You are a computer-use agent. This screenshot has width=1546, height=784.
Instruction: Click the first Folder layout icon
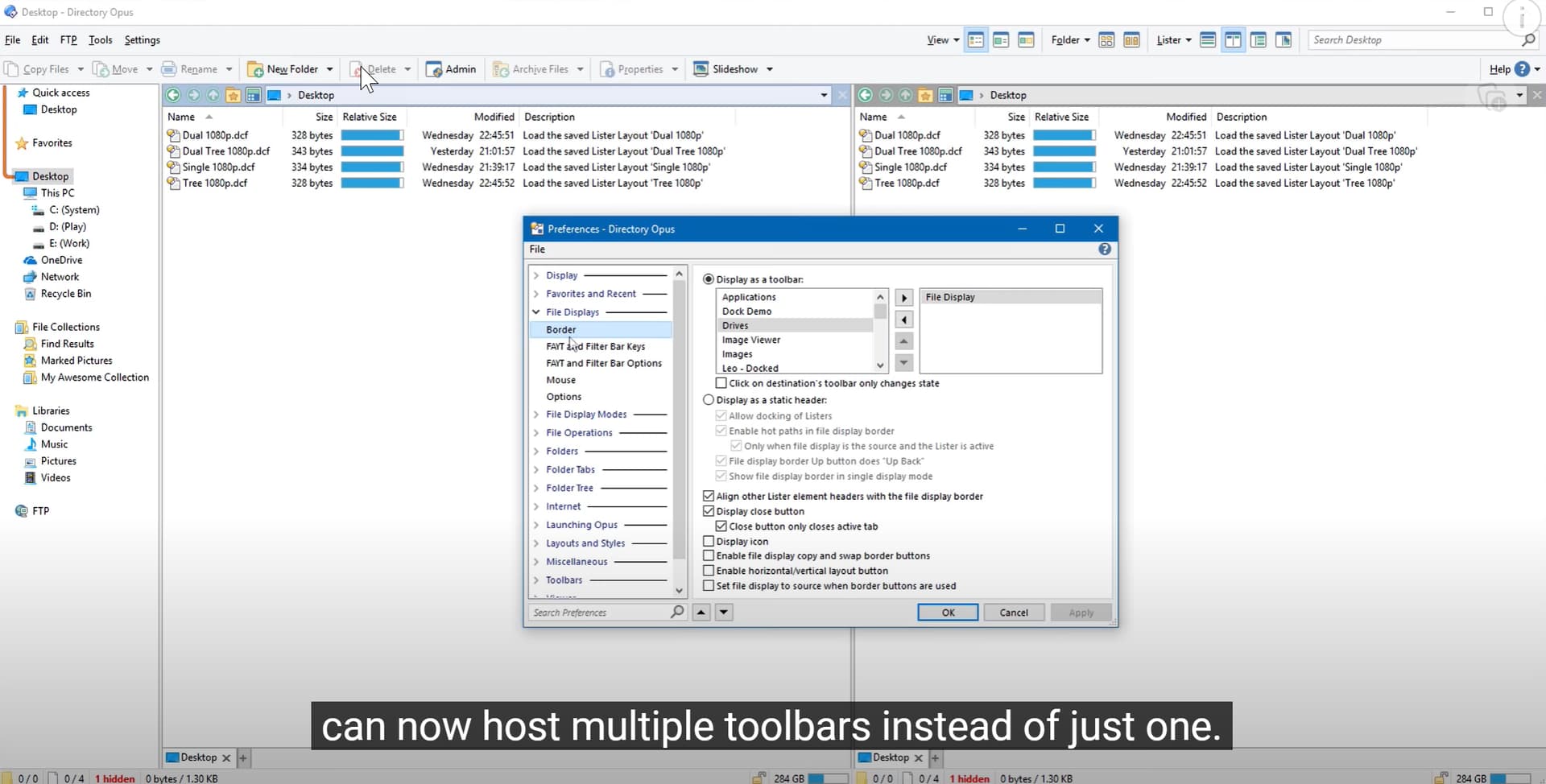click(1106, 40)
